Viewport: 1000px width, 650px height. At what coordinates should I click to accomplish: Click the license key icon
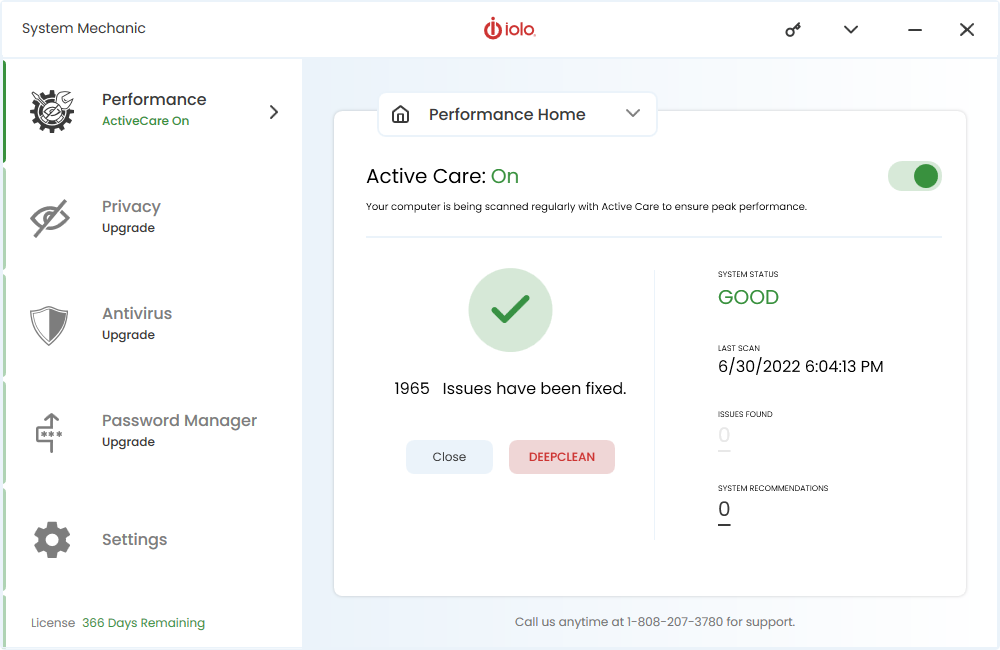[x=793, y=30]
